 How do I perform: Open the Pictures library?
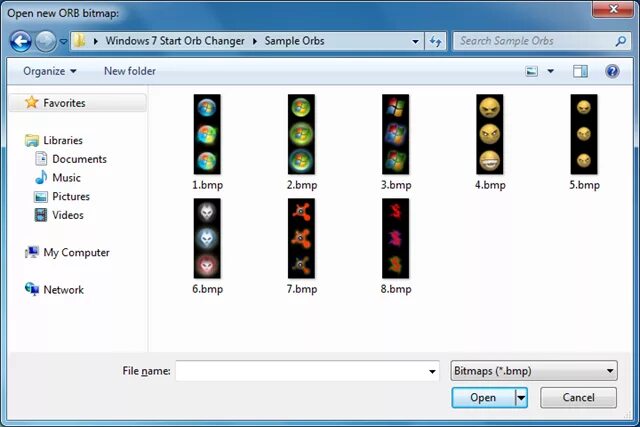[x=71, y=197]
